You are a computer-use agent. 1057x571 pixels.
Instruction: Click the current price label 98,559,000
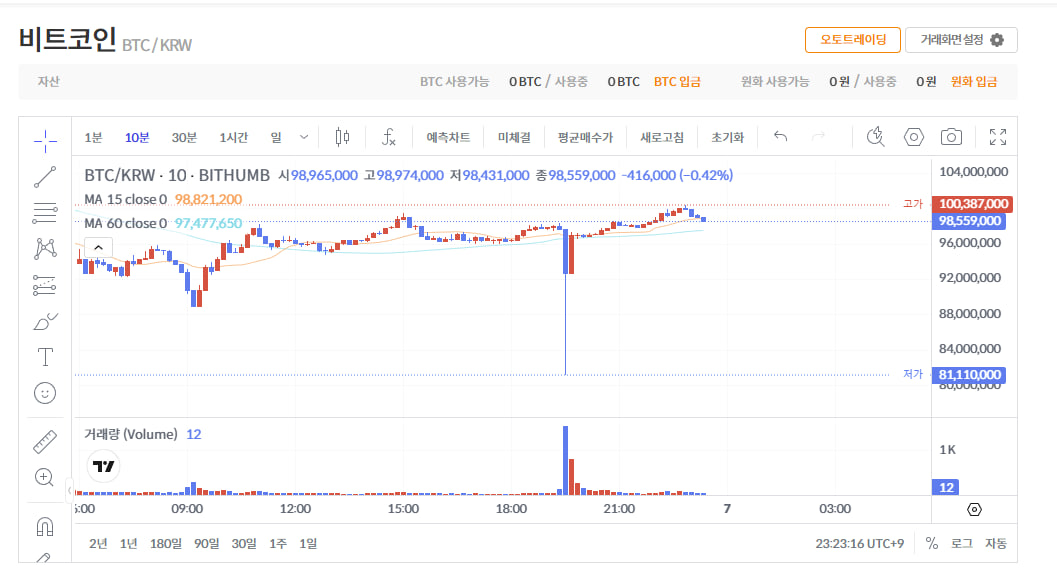coord(969,221)
